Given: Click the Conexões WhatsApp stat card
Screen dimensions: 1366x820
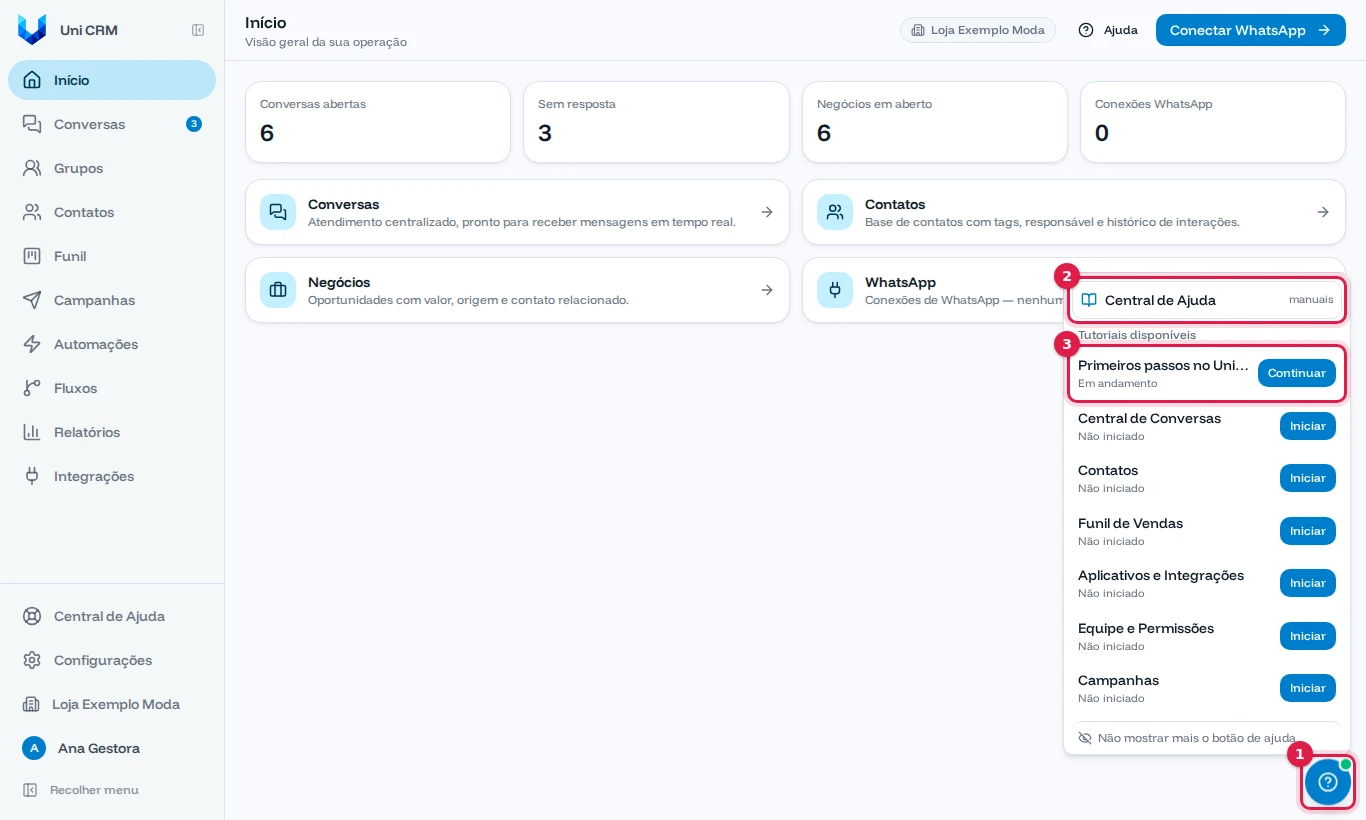Looking at the screenshot, I should 1213,122.
